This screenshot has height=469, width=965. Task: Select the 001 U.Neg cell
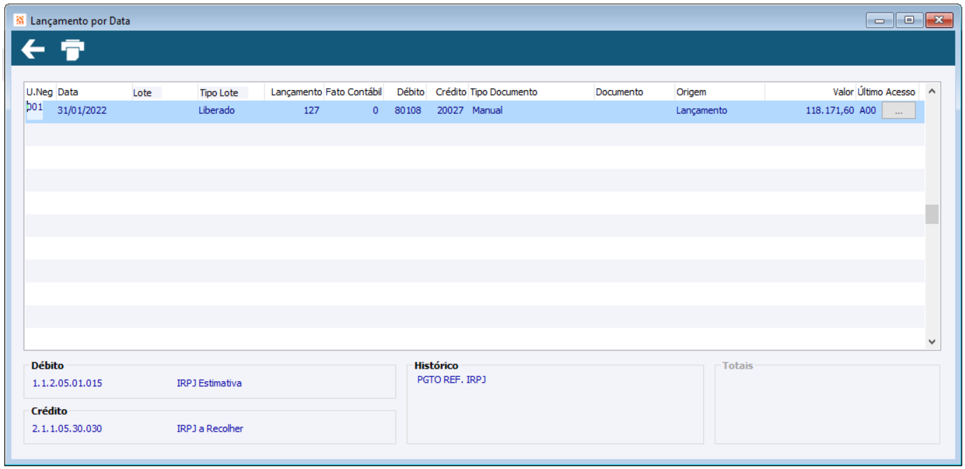tap(34, 107)
